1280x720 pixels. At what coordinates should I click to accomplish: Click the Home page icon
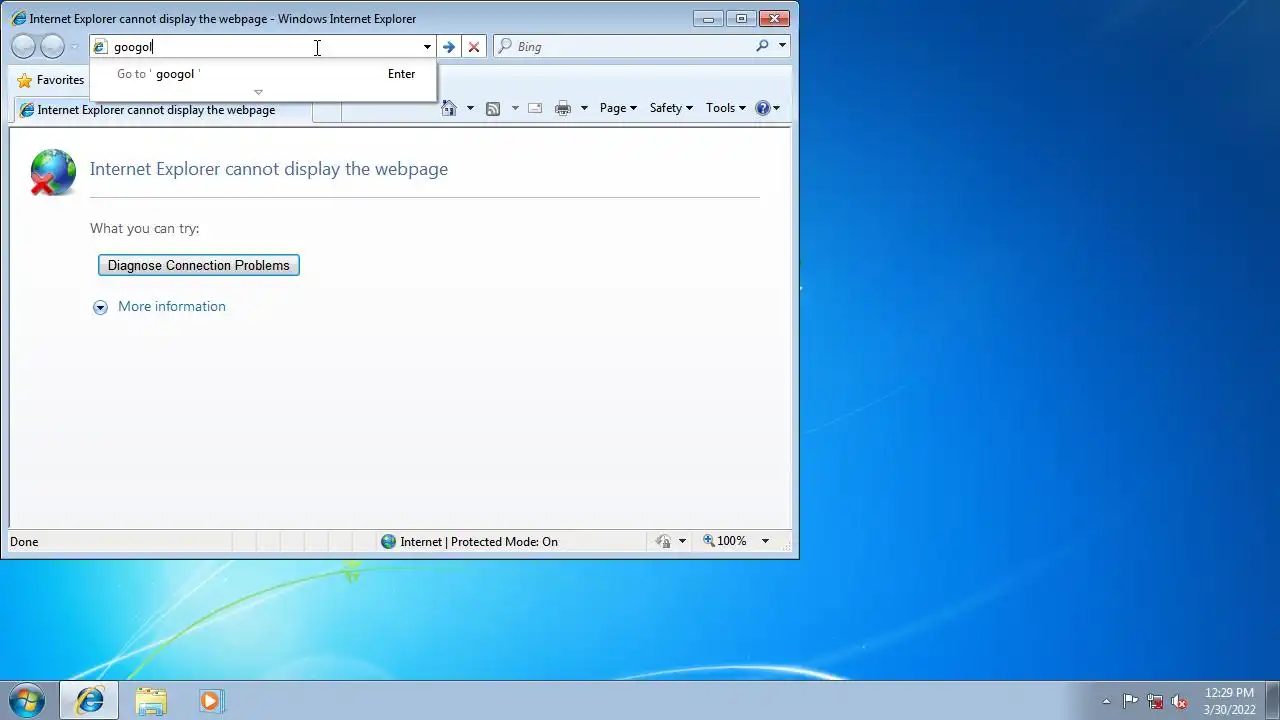click(449, 108)
